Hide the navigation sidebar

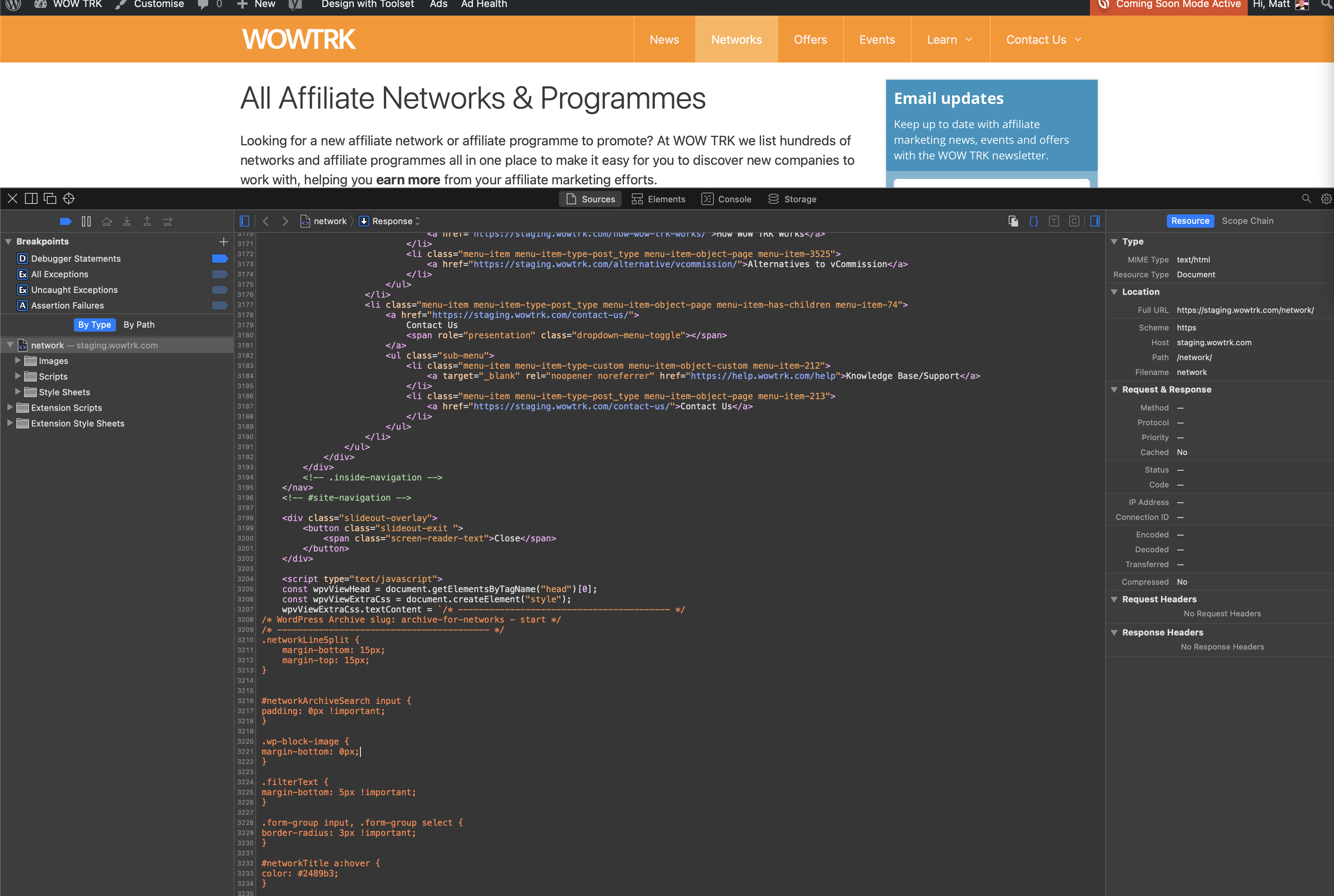coord(244,221)
